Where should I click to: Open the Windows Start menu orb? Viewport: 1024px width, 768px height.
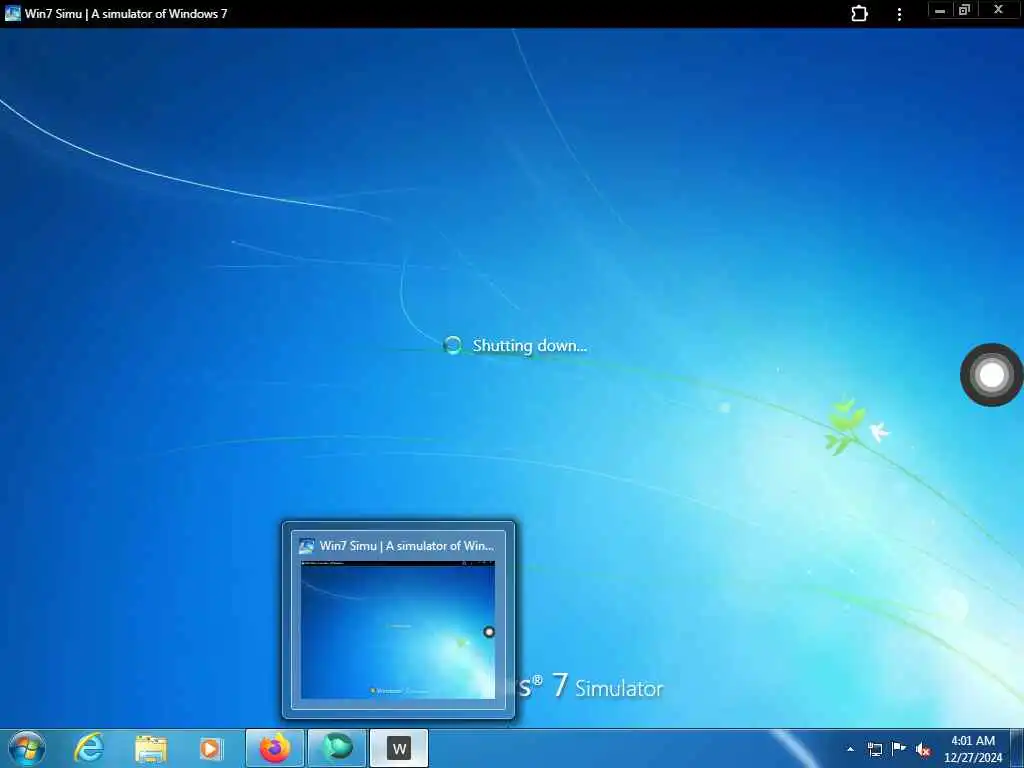pyautogui.click(x=27, y=748)
